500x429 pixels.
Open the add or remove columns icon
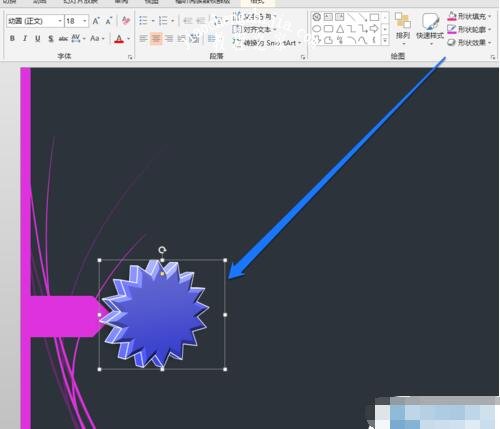212,39
